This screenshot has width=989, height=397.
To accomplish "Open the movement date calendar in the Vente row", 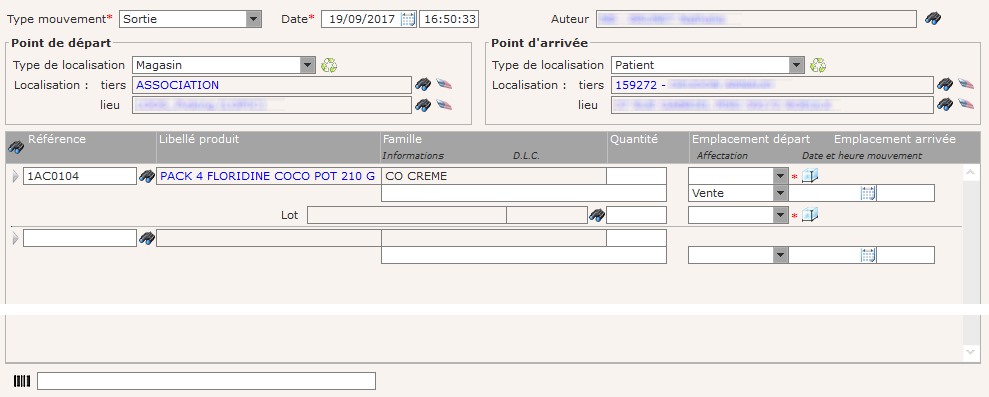I will coord(869,193).
